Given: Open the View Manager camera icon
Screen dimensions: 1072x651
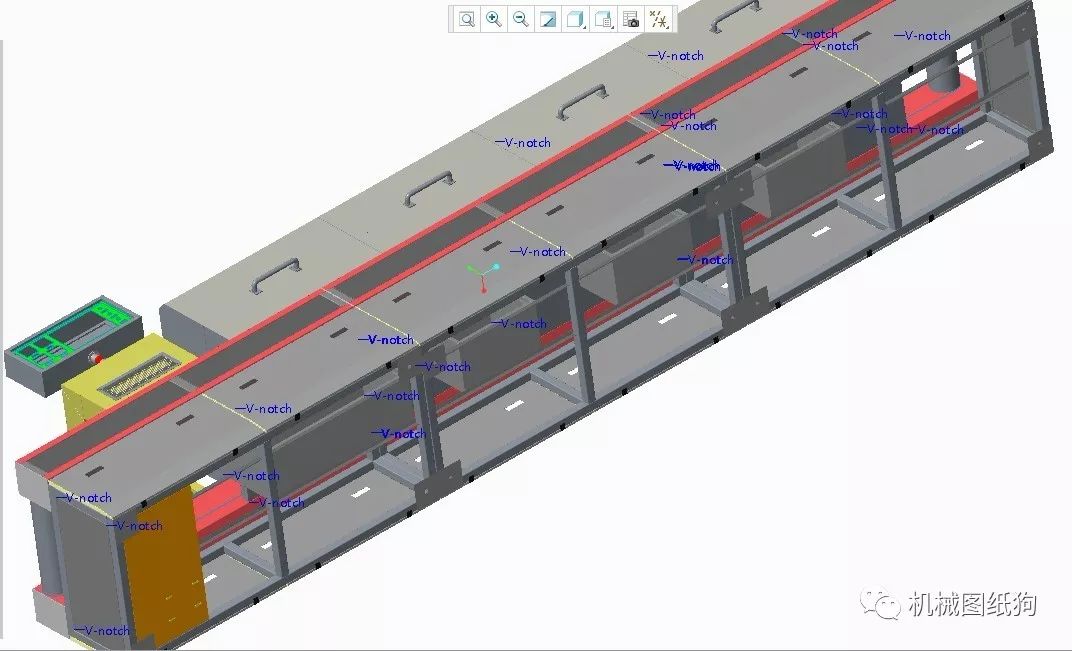Looking at the screenshot, I should pos(631,19).
